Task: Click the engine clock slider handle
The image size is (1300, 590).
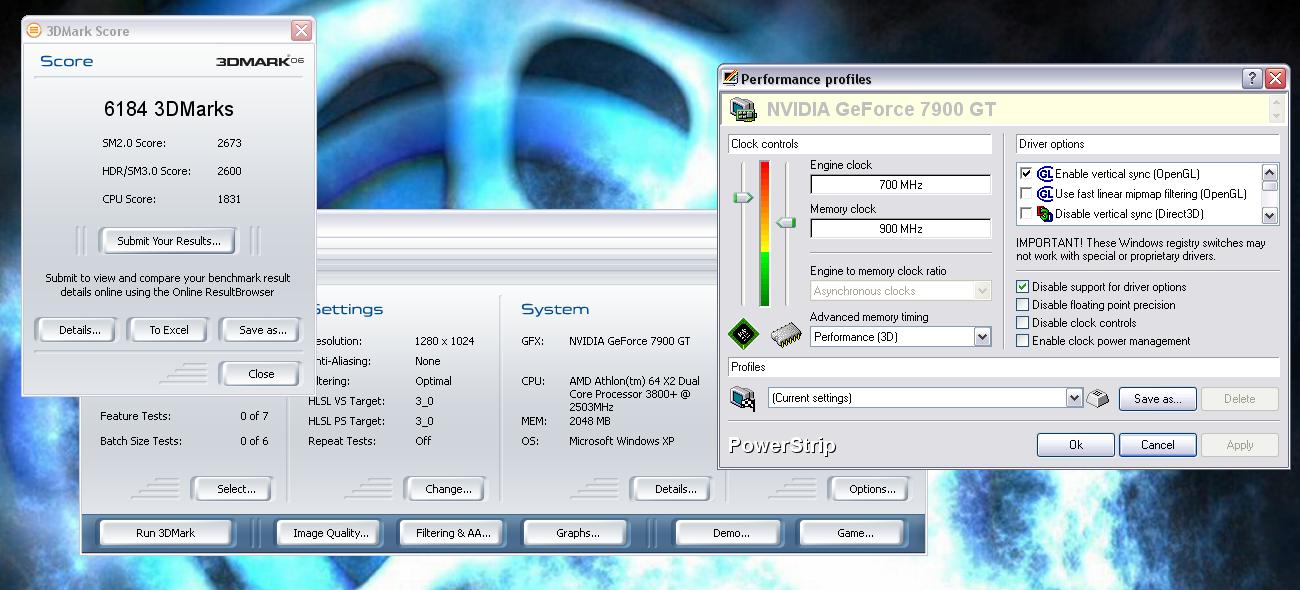Action: (743, 198)
